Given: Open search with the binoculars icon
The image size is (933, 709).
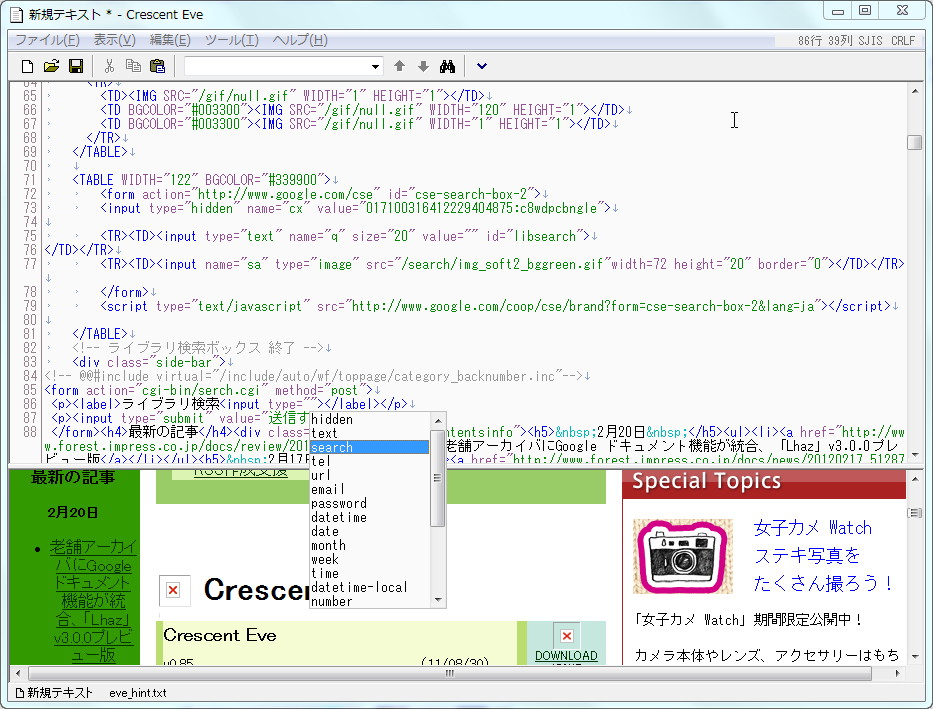Looking at the screenshot, I should point(447,66).
